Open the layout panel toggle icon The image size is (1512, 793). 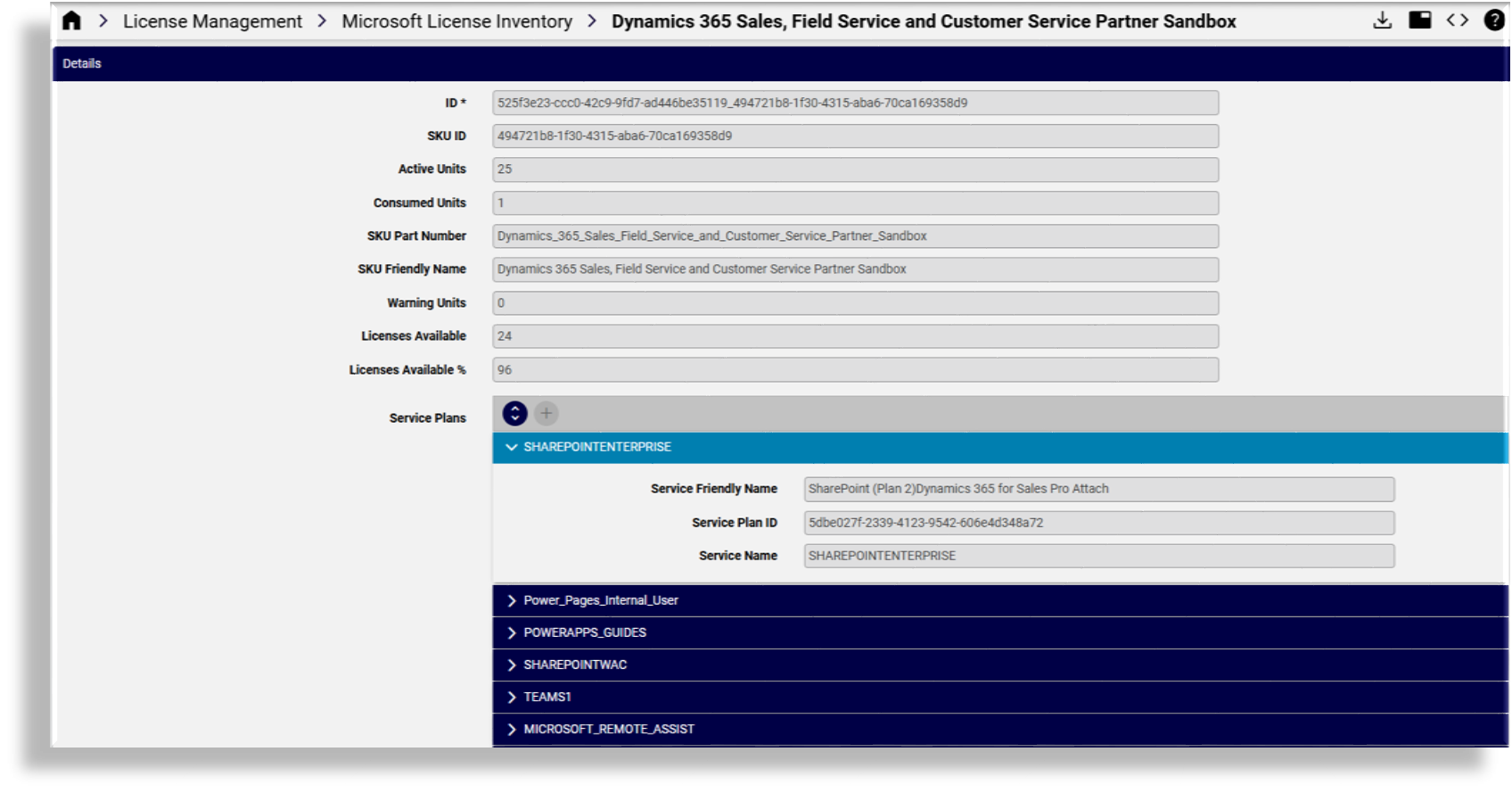pyautogui.click(x=1420, y=20)
